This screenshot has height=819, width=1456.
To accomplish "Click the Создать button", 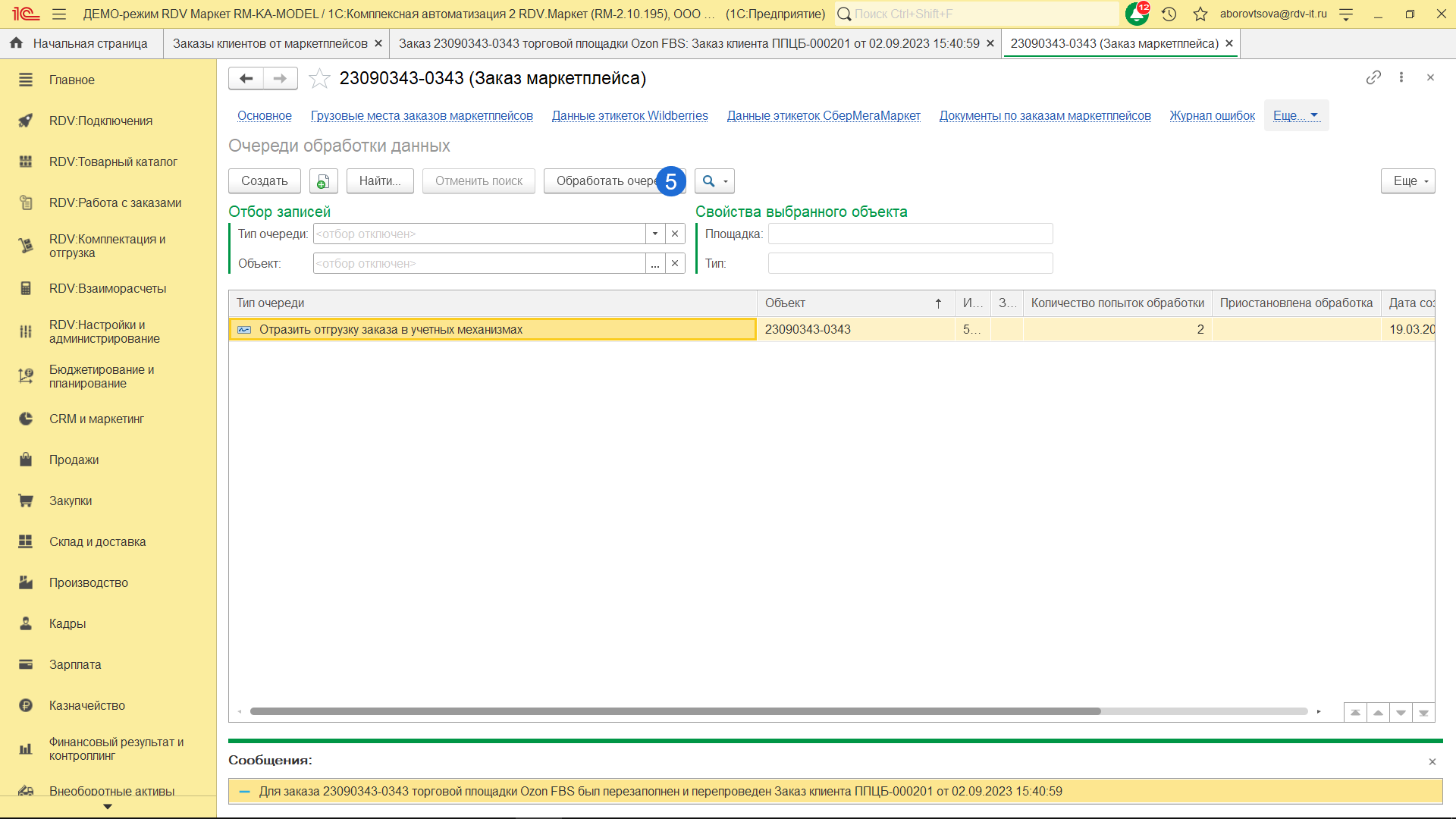I will pyautogui.click(x=264, y=181).
